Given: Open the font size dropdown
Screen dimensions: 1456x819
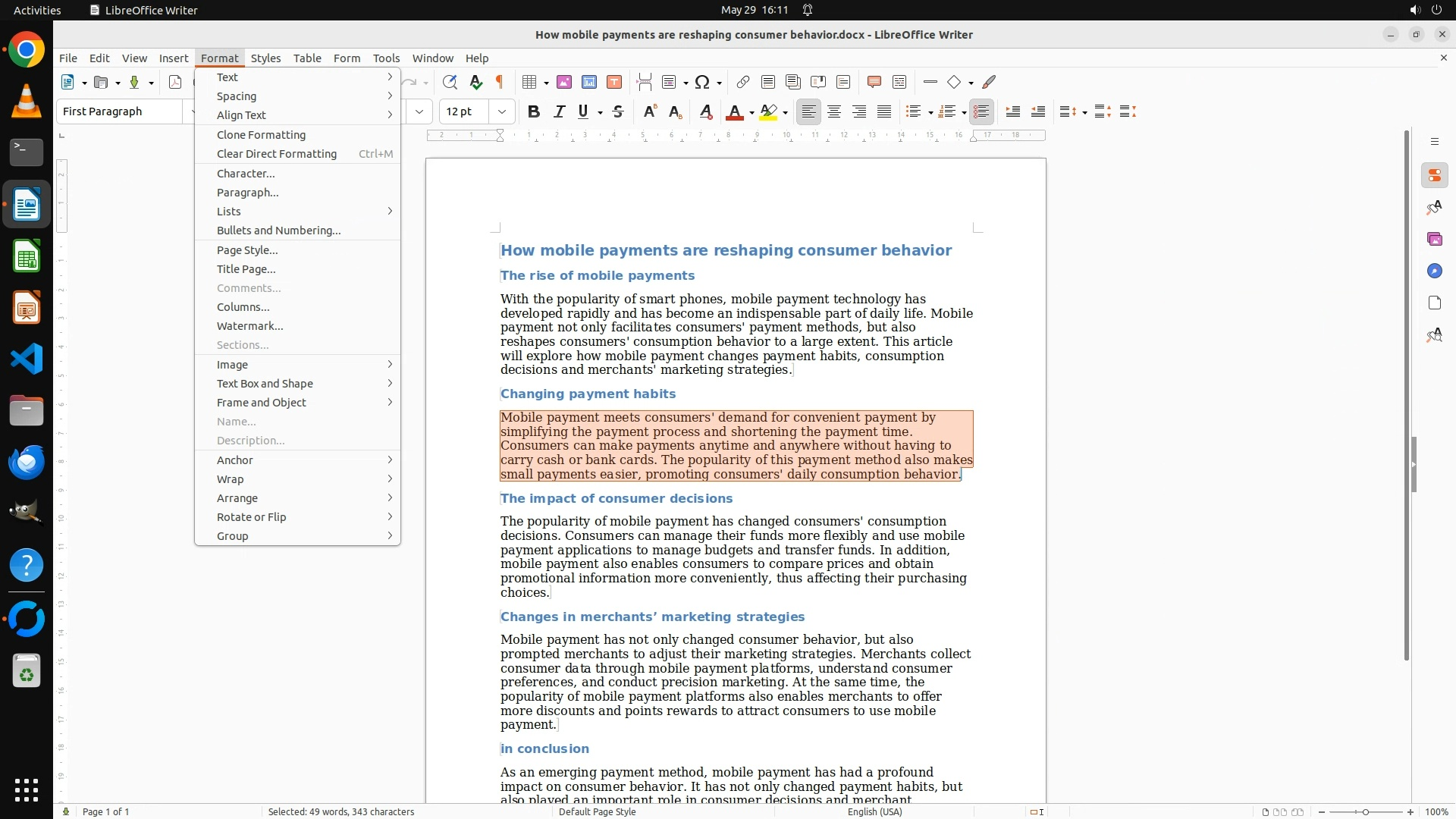Looking at the screenshot, I should [x=501, y=111].
